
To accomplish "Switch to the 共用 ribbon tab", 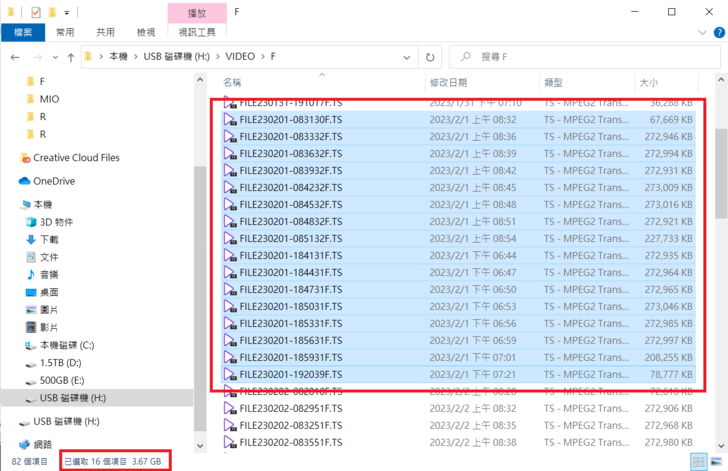I will coord(105,32).
